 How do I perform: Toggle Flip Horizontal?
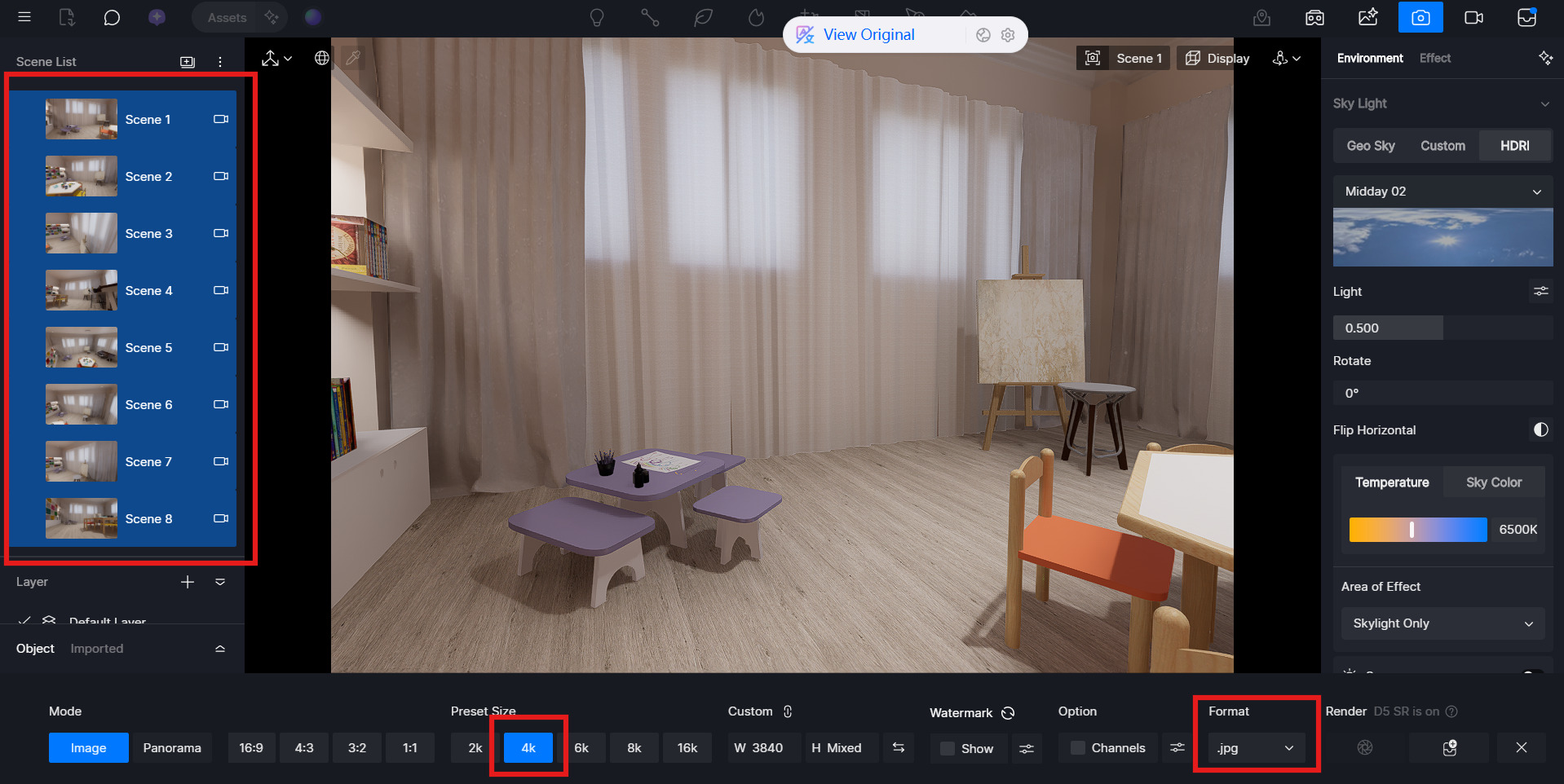pos(1540,429)
